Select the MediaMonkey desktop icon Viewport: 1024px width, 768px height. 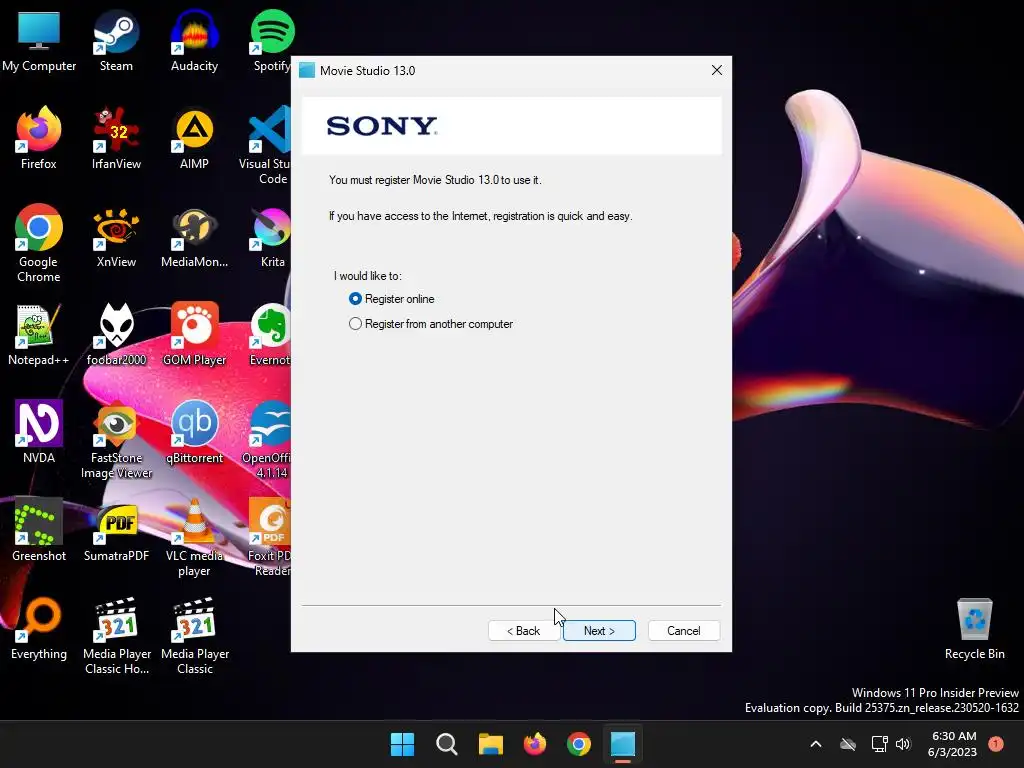coord(194,237)
